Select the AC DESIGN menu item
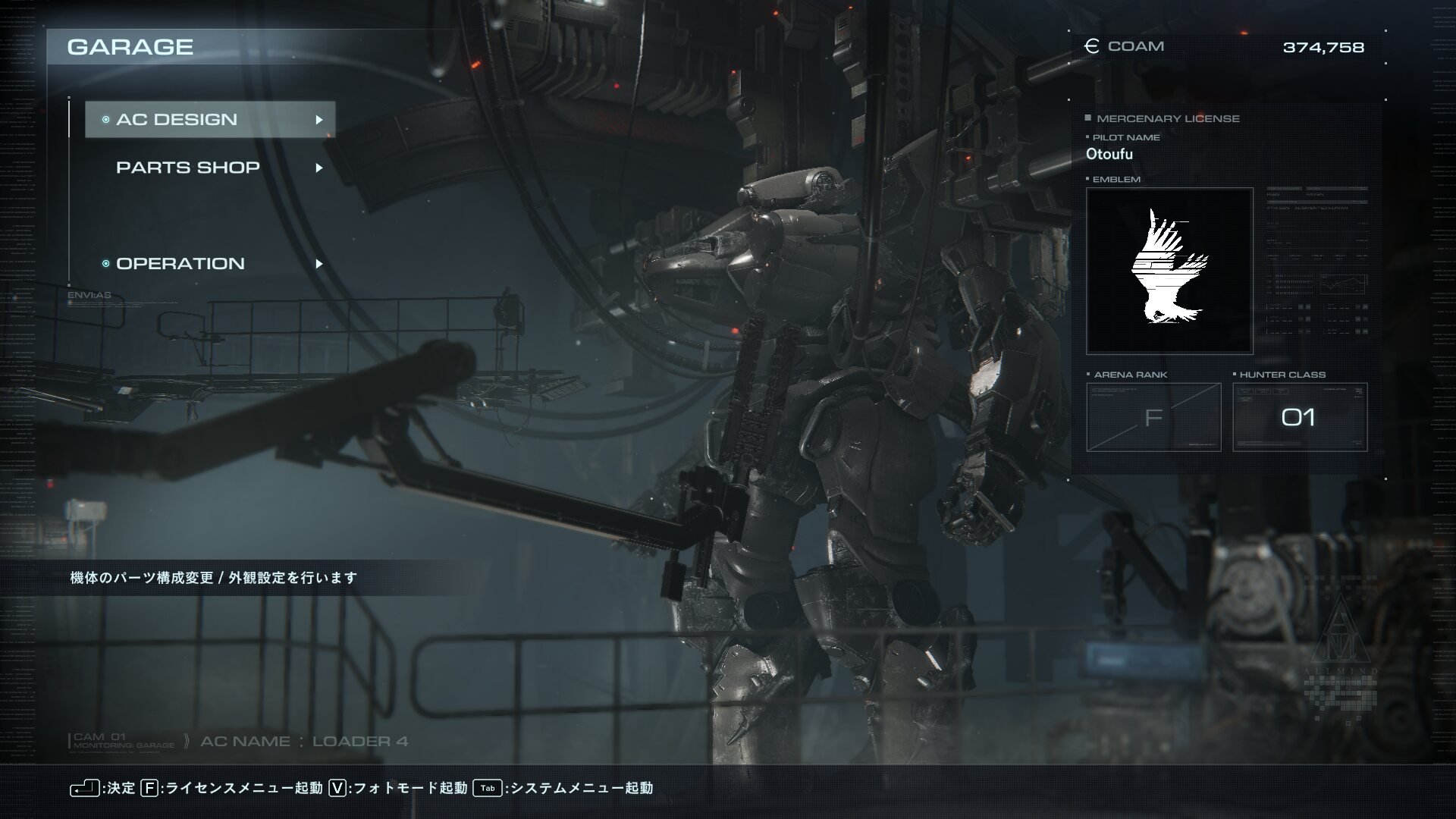Image resolution: width=1456 pixels, height=819 pixels. click(x=177, y=120)
